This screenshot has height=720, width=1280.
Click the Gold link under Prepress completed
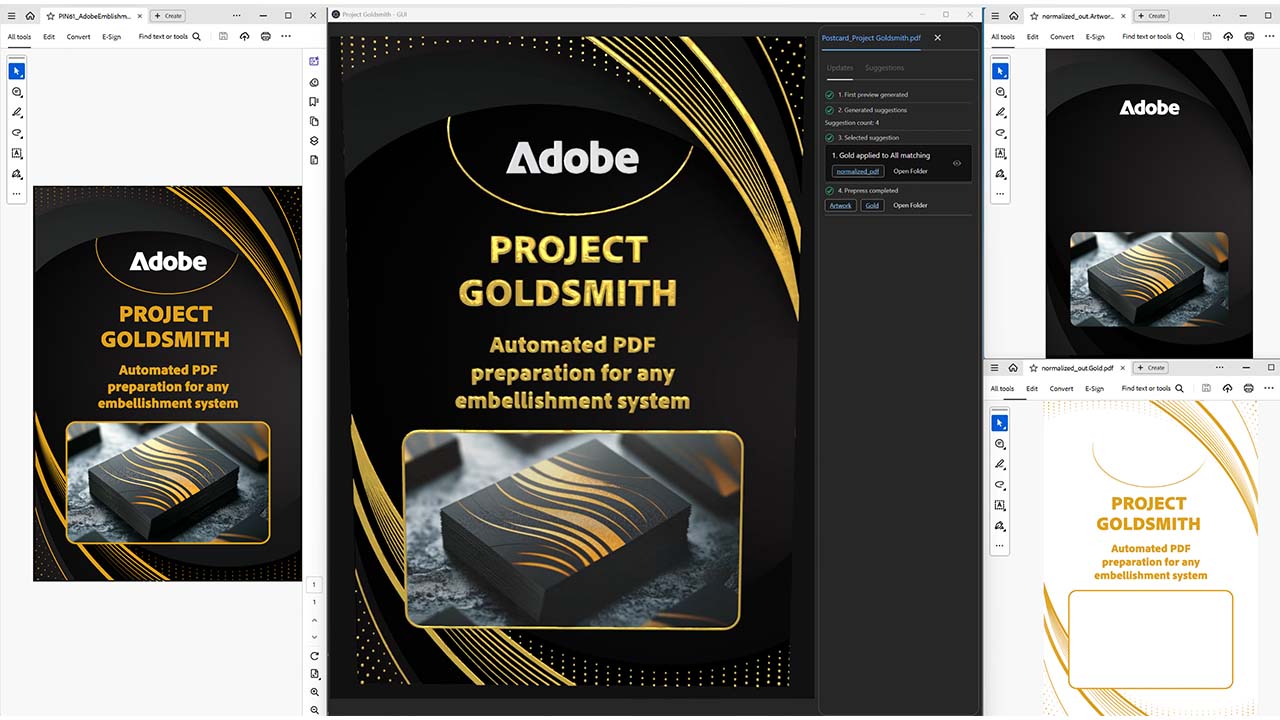click(x=872, y=205)
